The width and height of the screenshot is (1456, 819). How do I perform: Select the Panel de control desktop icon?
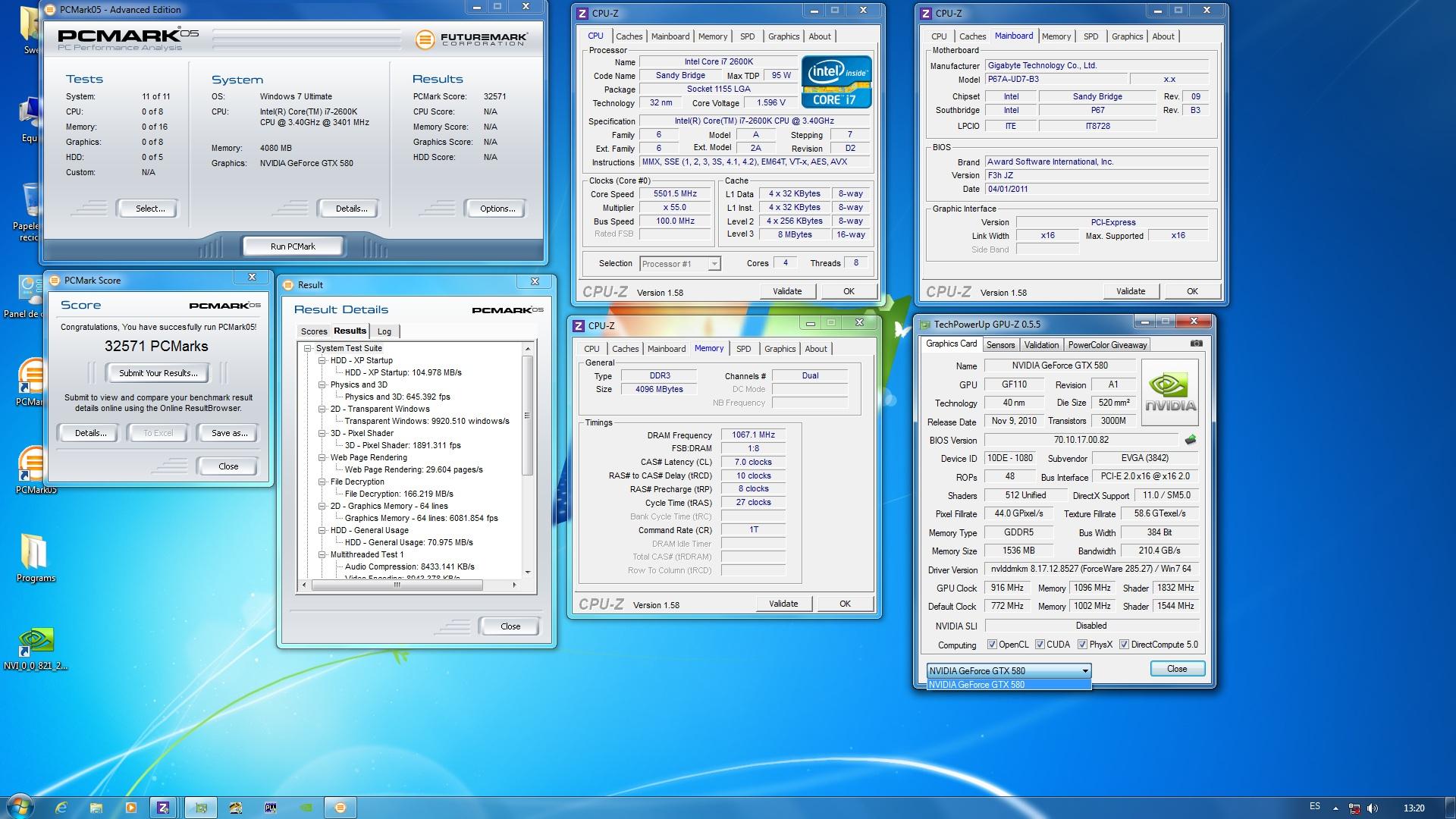pyautogui.click(x=29, y=297)
